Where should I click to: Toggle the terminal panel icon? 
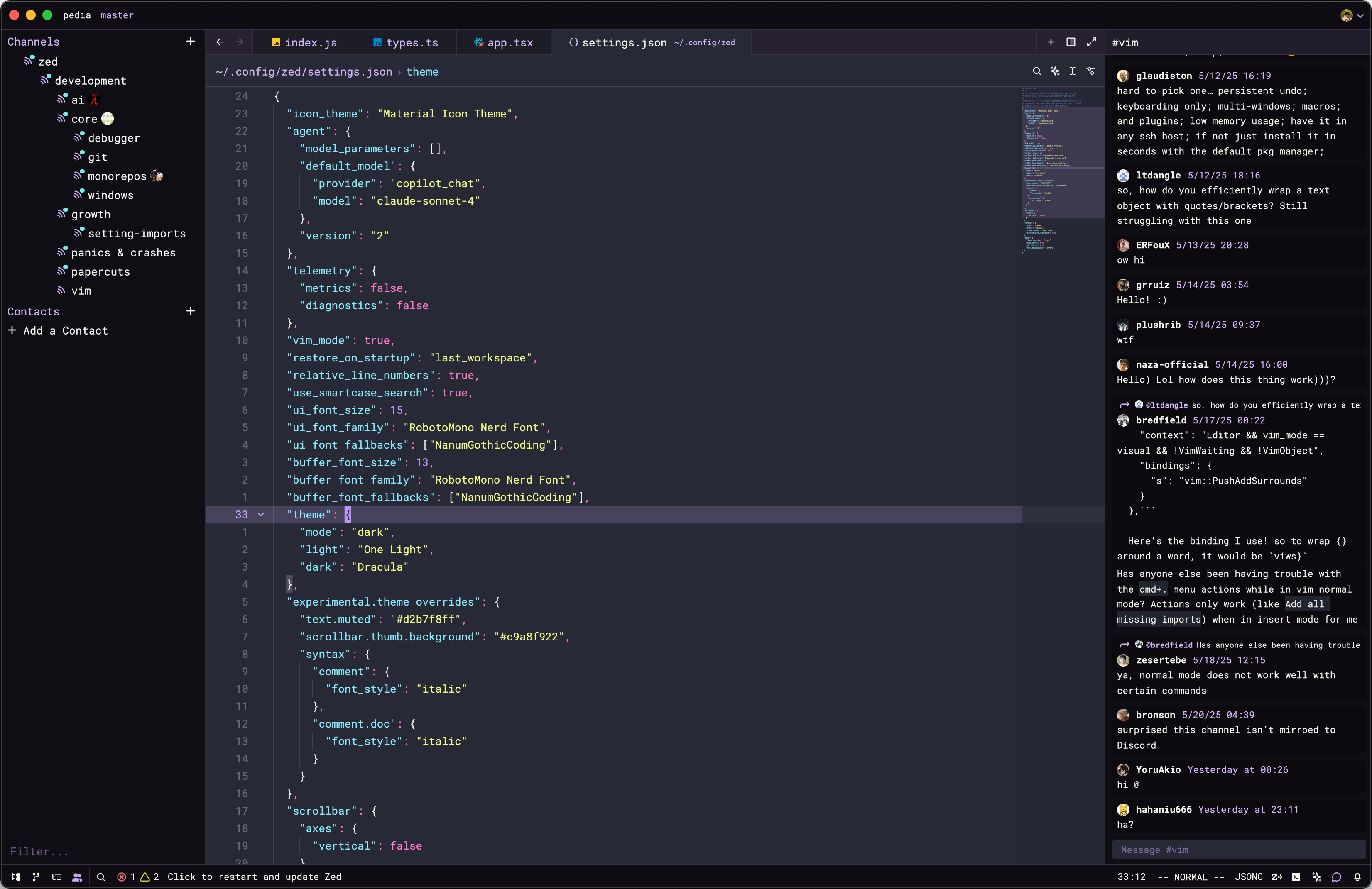point(1296,876)
